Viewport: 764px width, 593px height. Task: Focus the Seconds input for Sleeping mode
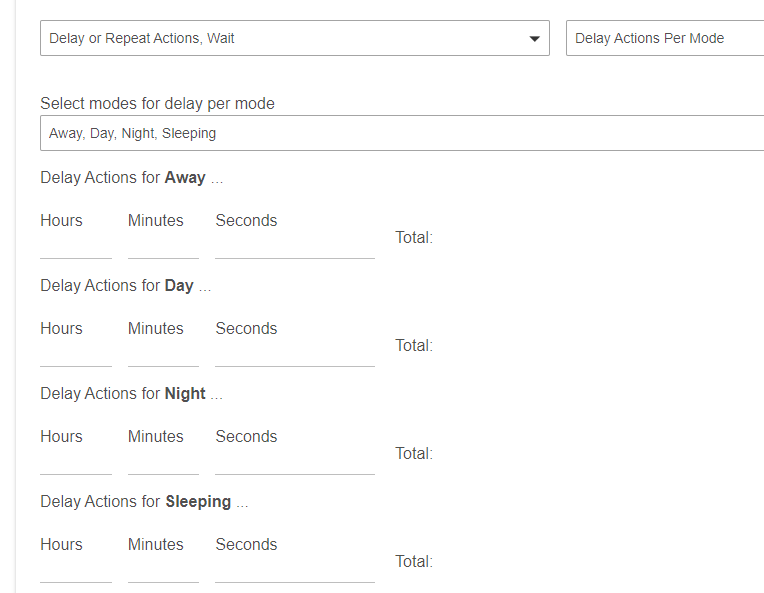point(294,570)
